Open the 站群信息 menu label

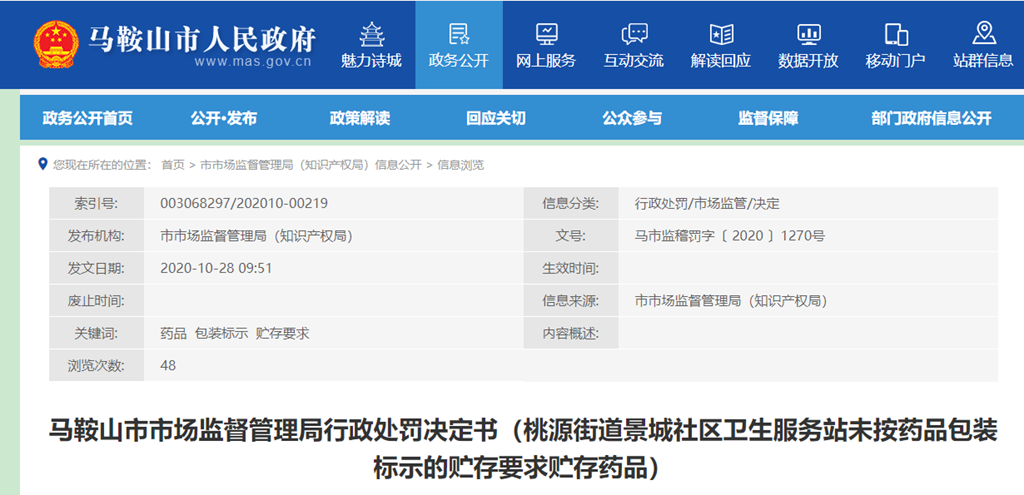tap(983, 61)
